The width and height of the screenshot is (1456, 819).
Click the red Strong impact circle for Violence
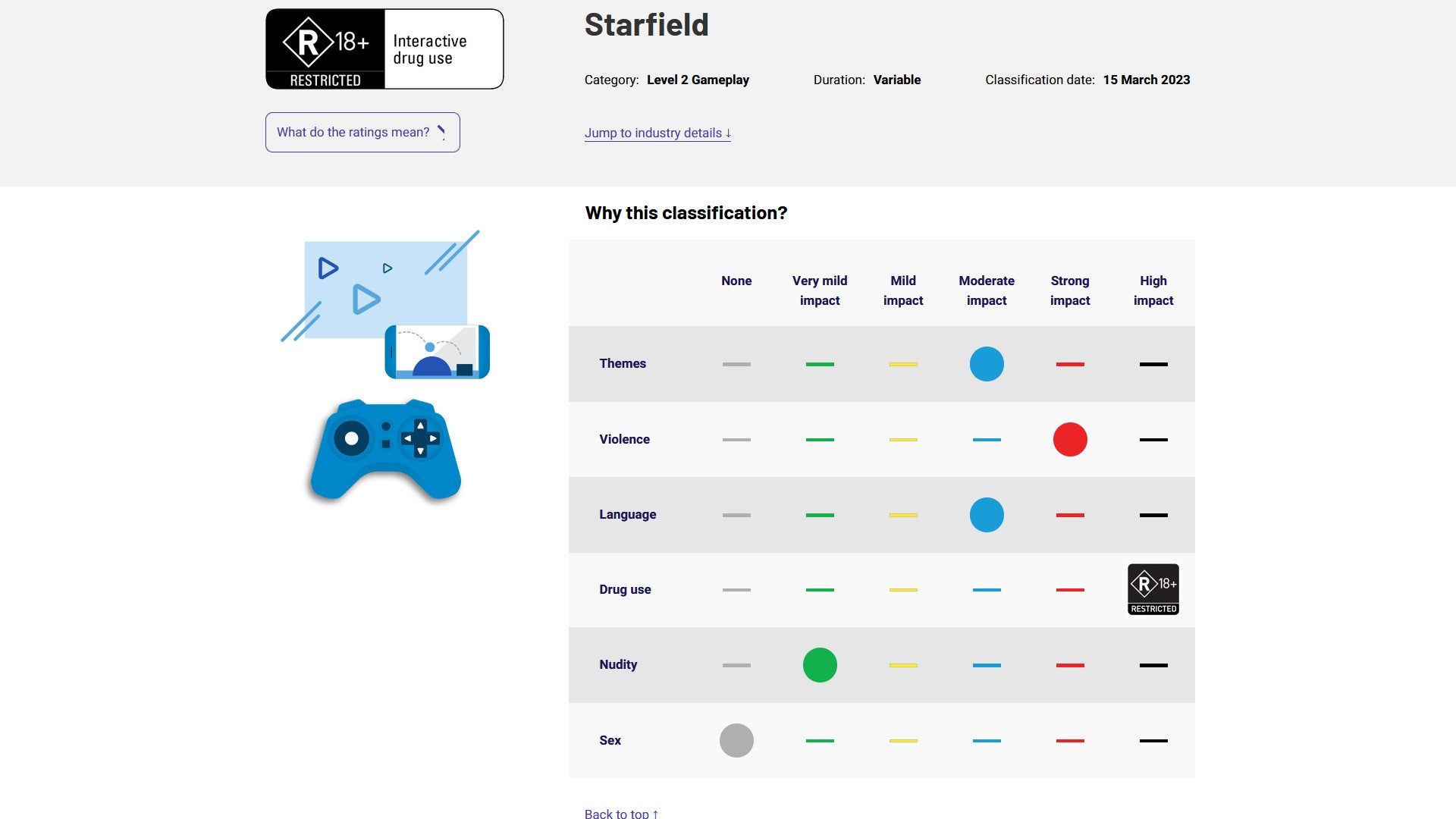pos(1070,439)
